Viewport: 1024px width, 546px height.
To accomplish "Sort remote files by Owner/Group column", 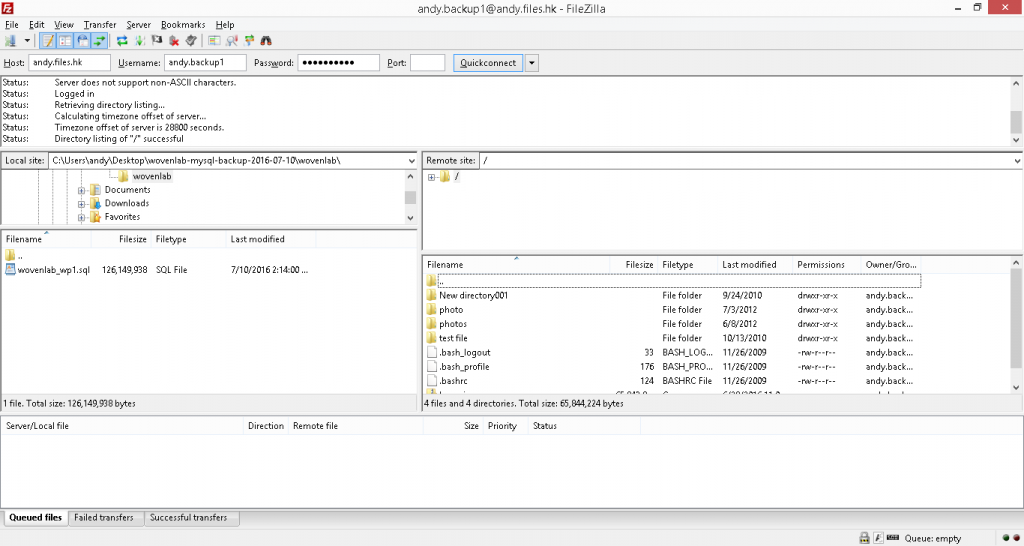I will tap(891, 265).
